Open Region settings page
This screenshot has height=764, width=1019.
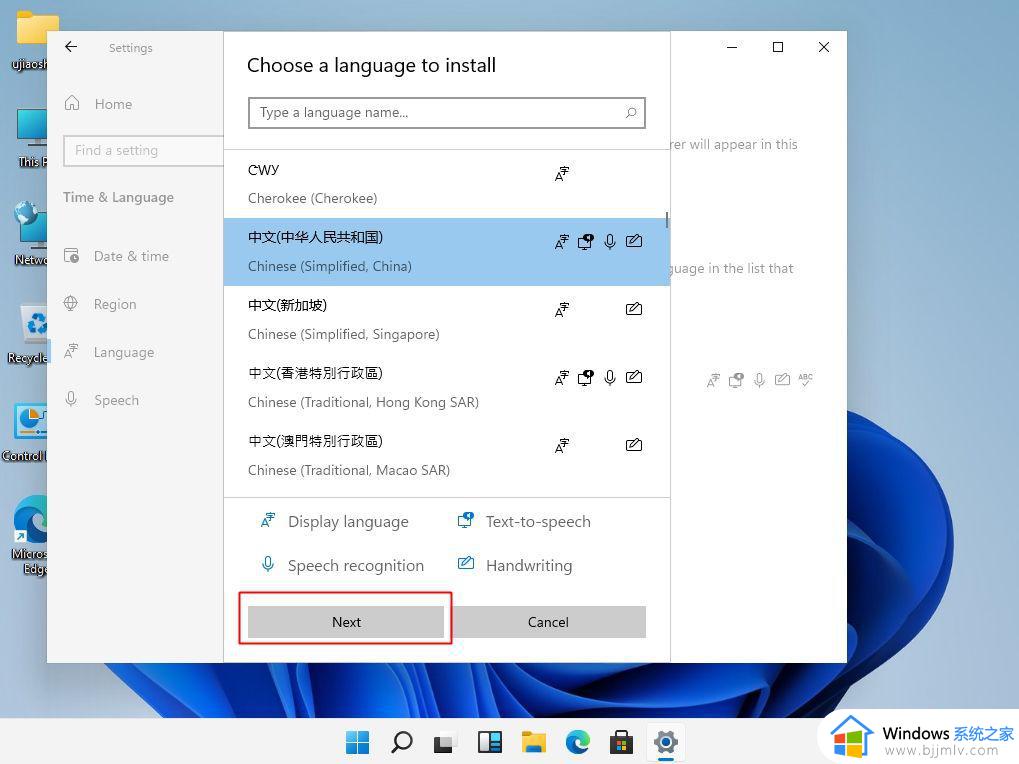point(115,304)
